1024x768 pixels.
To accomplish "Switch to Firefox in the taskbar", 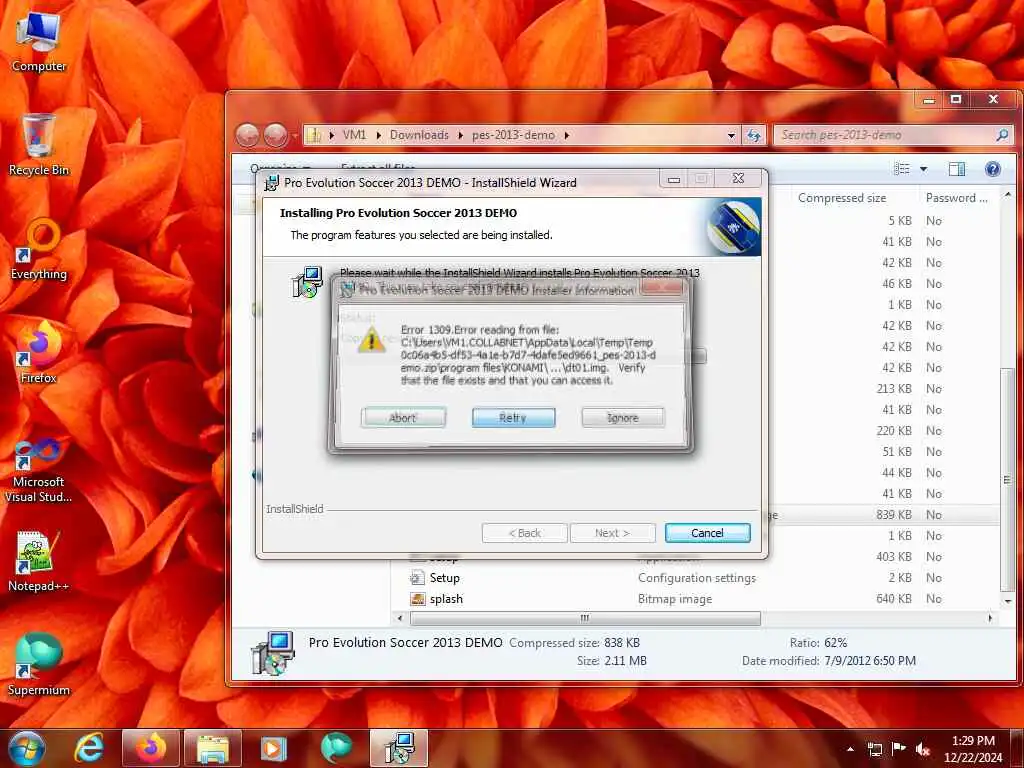I will pyautogui.click(x=151, y=748).
